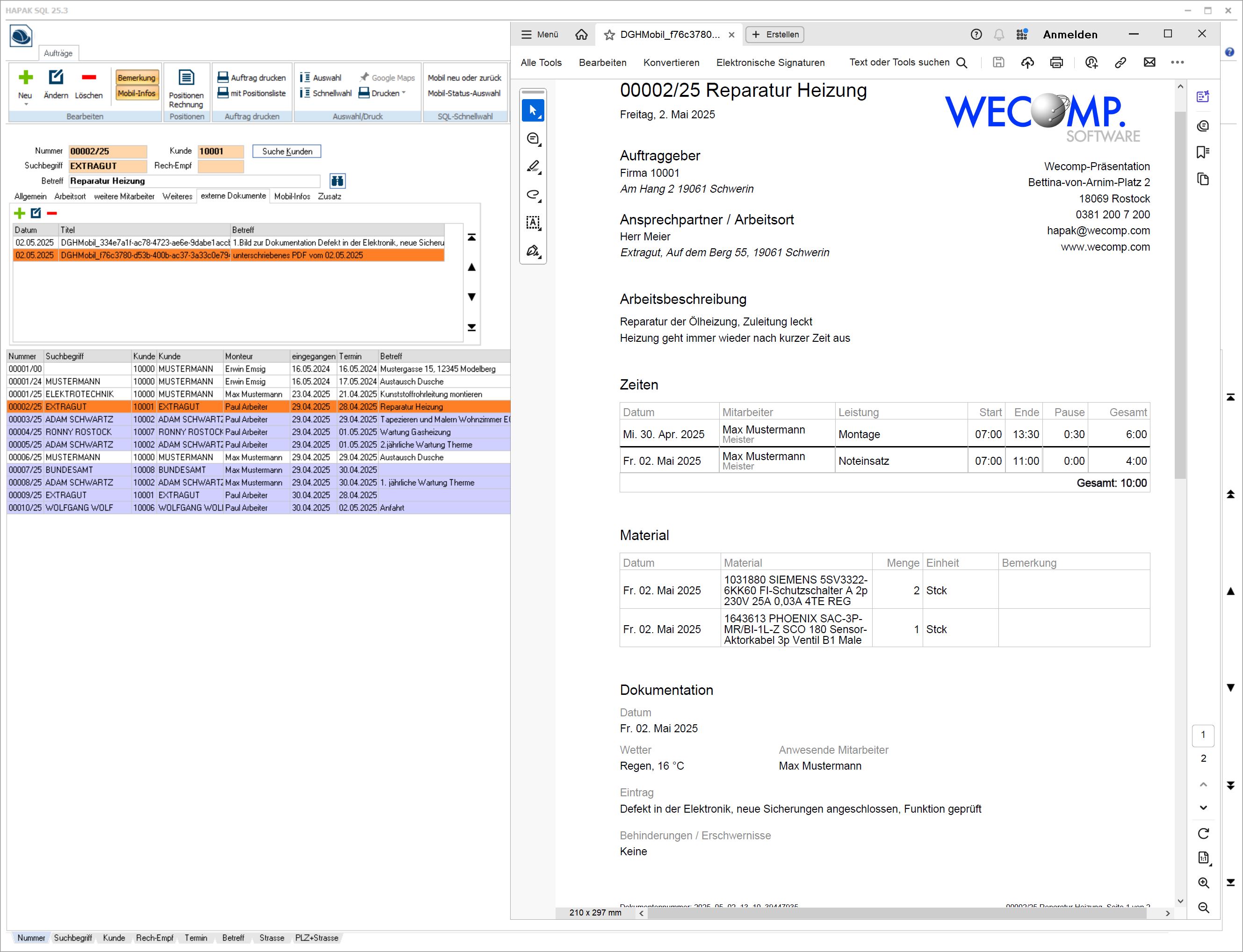Click the print icon in PDF viewer
1243x952 pixels.
(1056, 62)
